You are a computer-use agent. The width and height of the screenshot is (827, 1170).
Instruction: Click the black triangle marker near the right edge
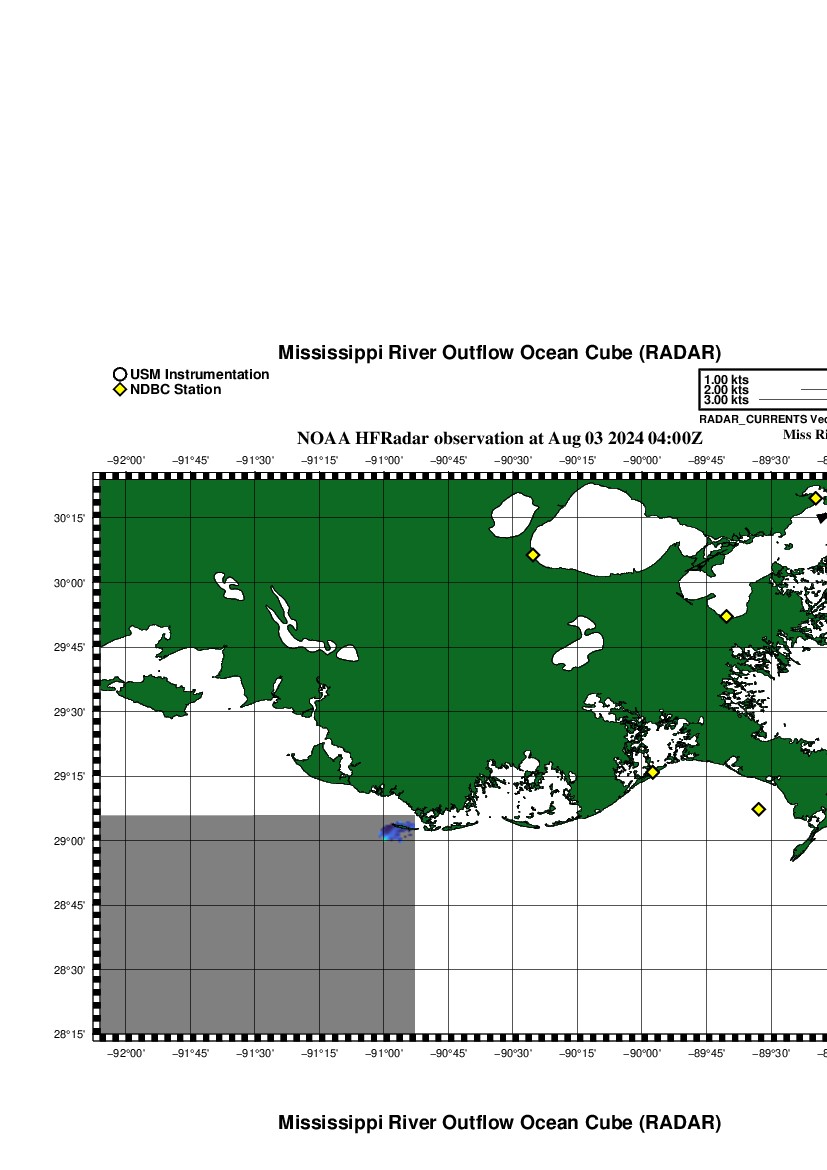click(822, 518)
